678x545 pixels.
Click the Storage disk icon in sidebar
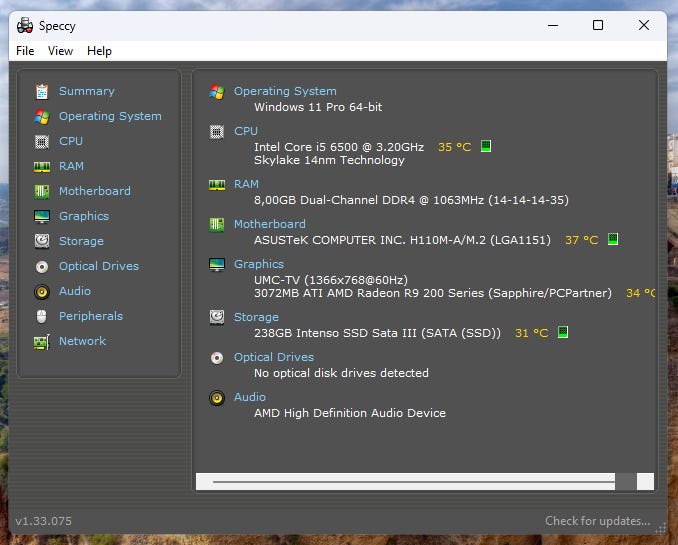(x=42, y=241)
